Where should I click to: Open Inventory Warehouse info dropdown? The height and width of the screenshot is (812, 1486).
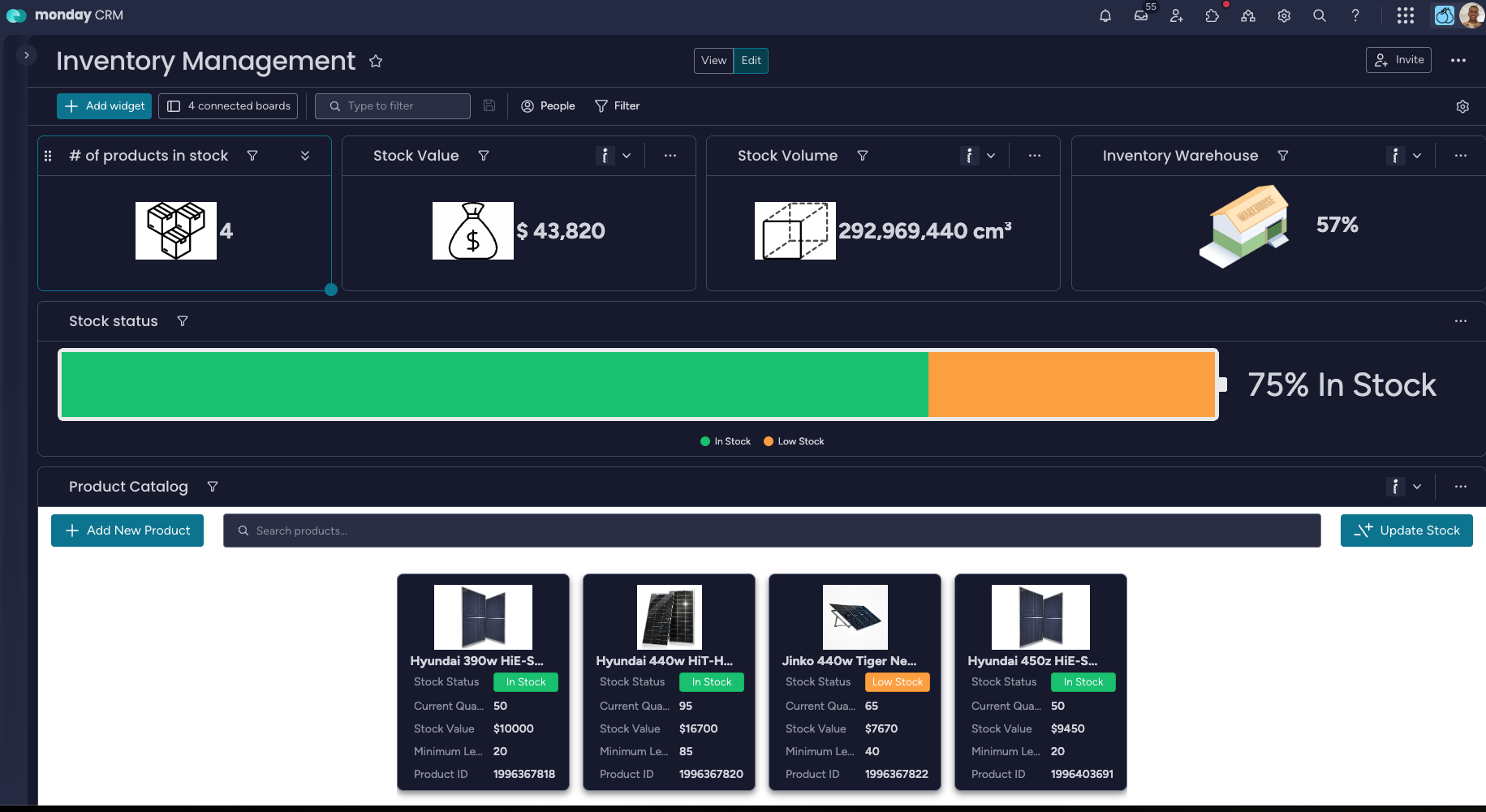1405,156
